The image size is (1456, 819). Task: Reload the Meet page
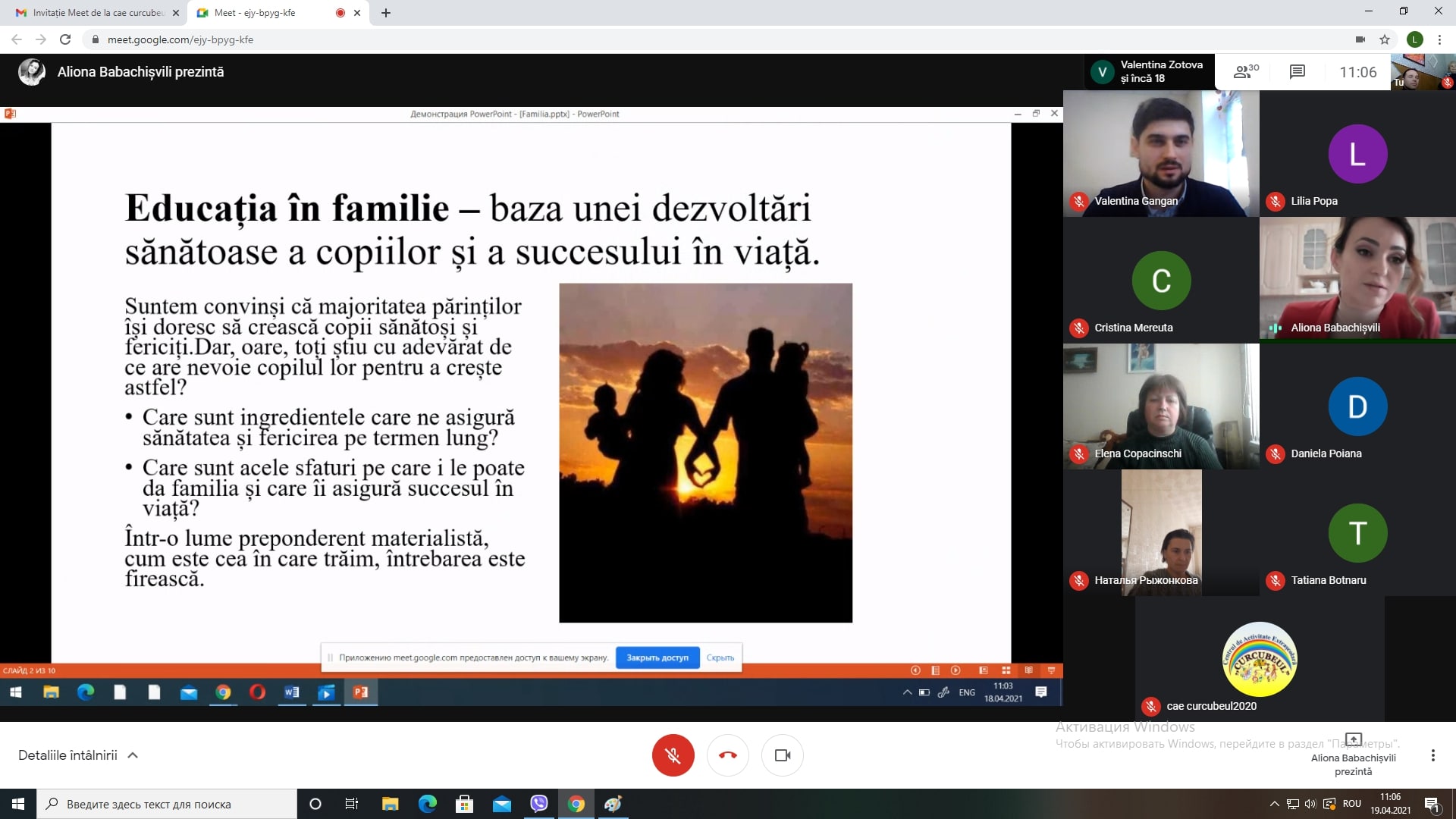(x=65, y=39)
